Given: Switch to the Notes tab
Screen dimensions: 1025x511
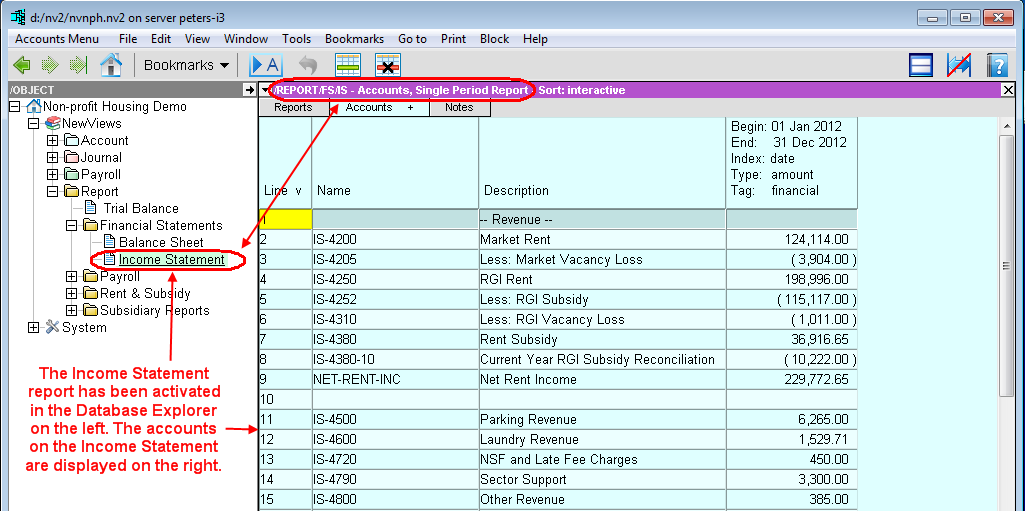Looking at the screenshot, I should coord(459,108).
